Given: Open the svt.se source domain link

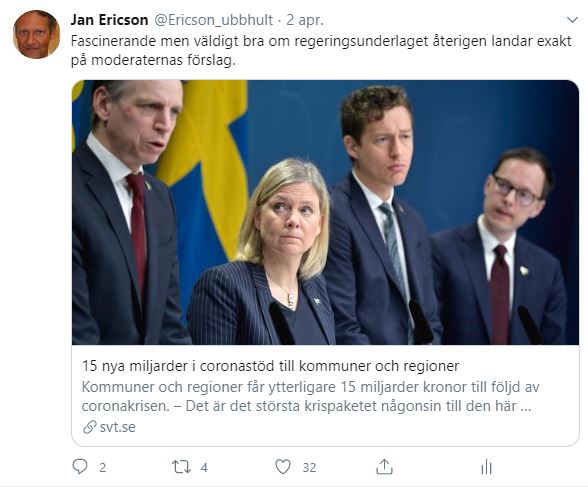Looking at the screenshot, I should click(118, 427).
